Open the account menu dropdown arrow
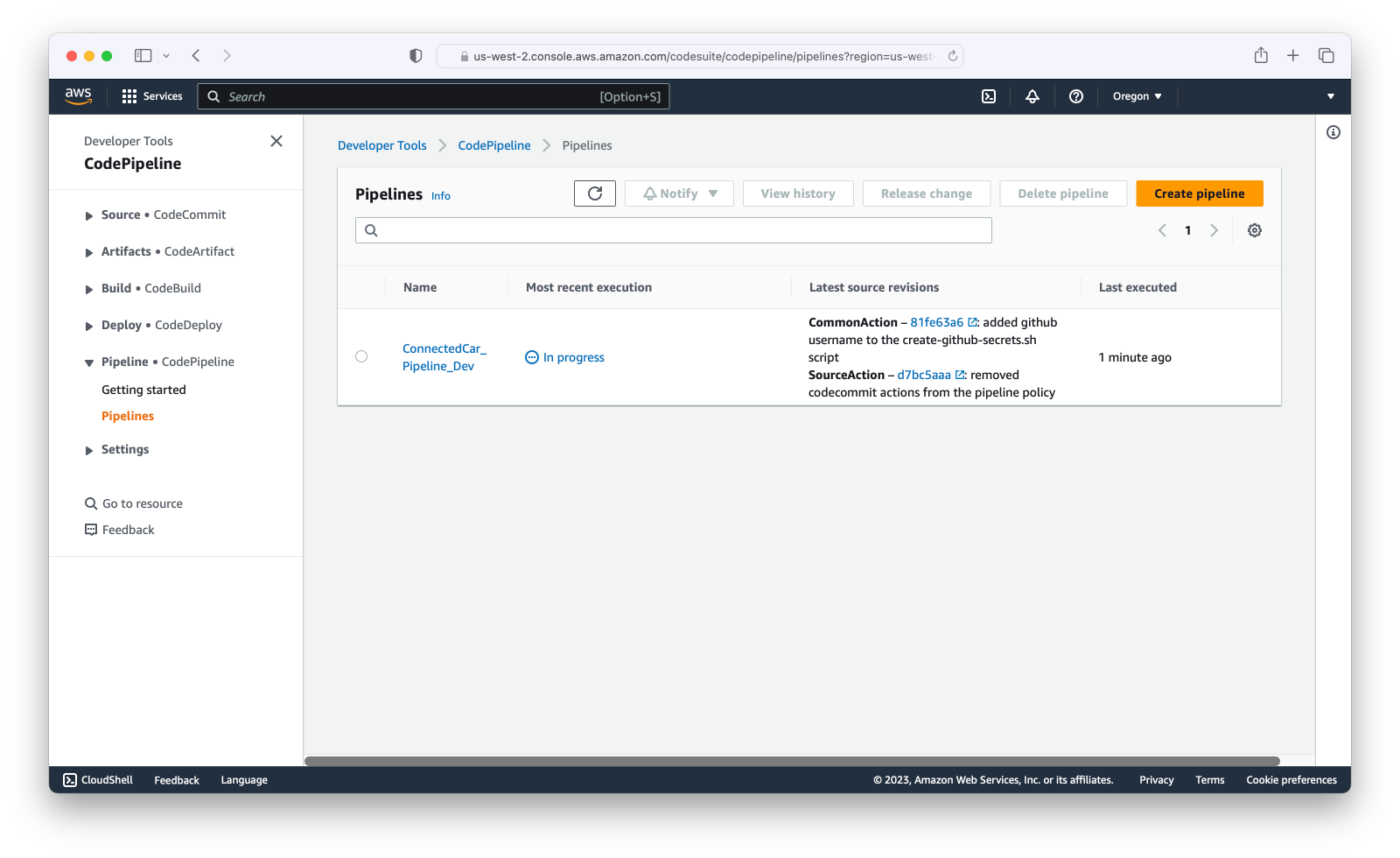 click(1331, 96)
